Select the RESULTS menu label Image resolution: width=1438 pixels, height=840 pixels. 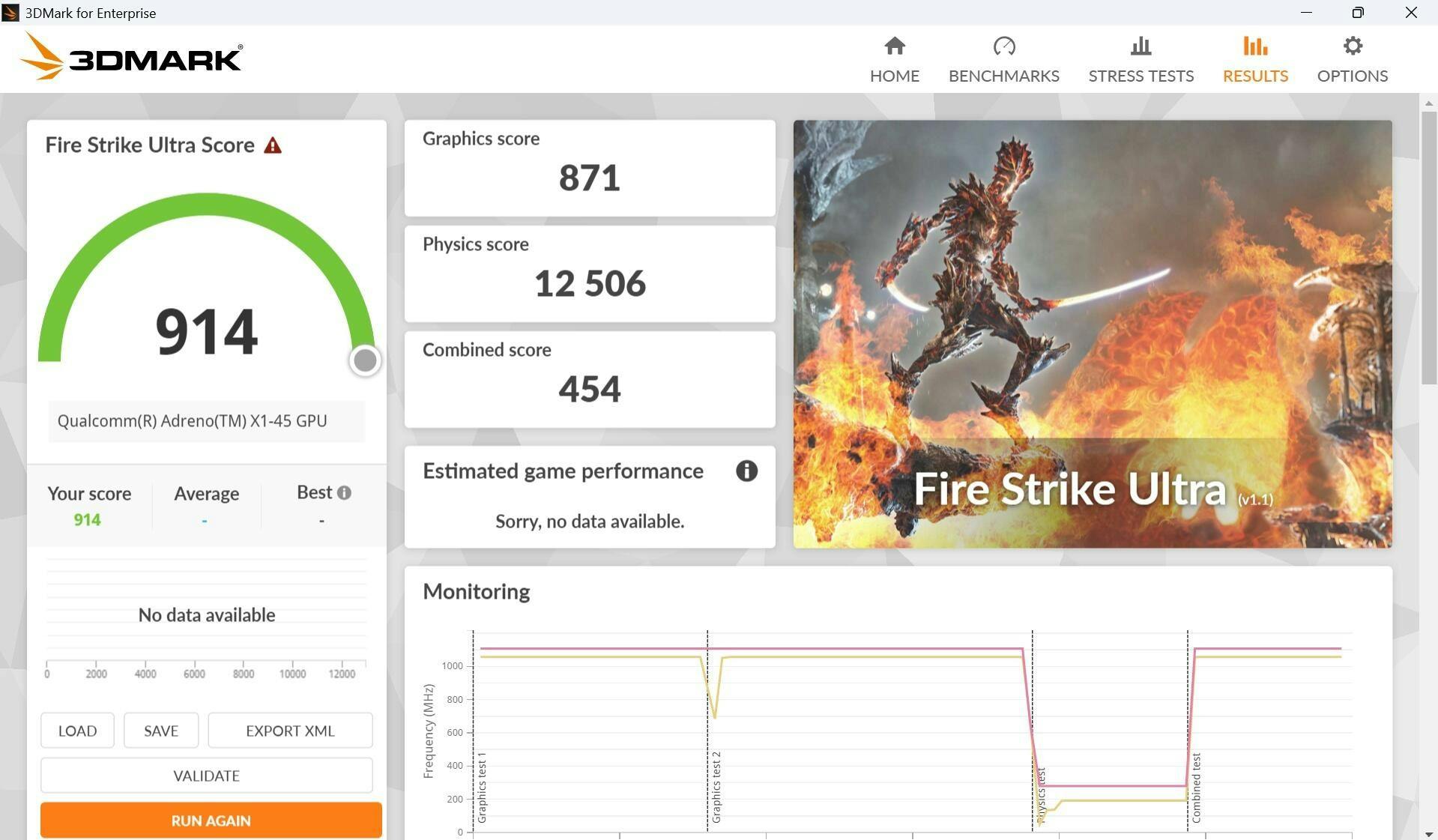click(1255, 76)
